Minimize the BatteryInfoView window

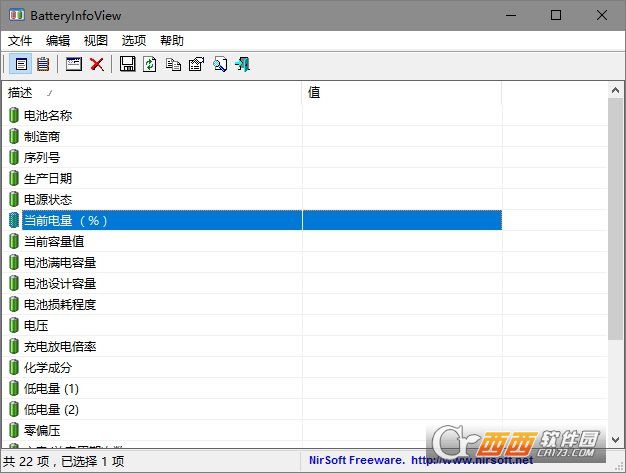coord(511,16)
